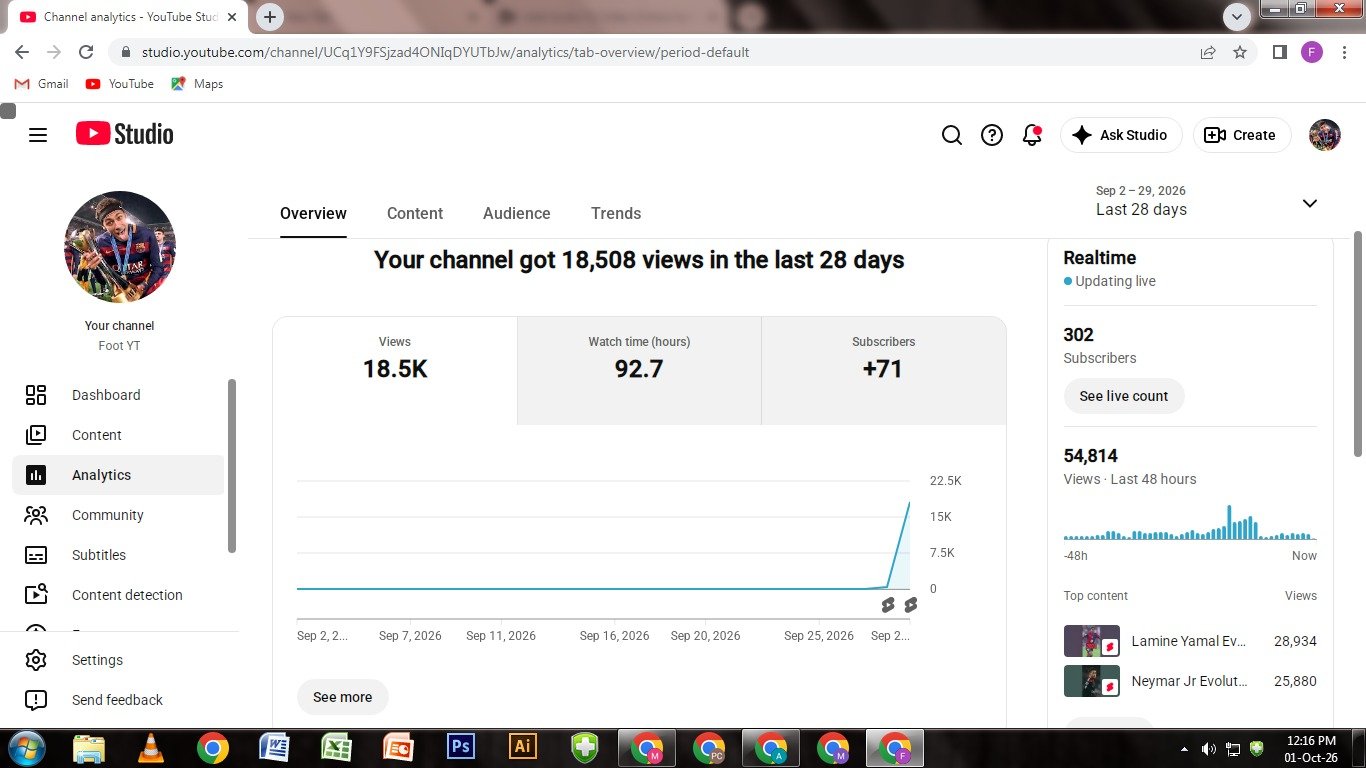The width and height of the screenshot is (1366, 768).
Task: Open Lamine Yamal top content video
Action: click(x=1190, y=641)
